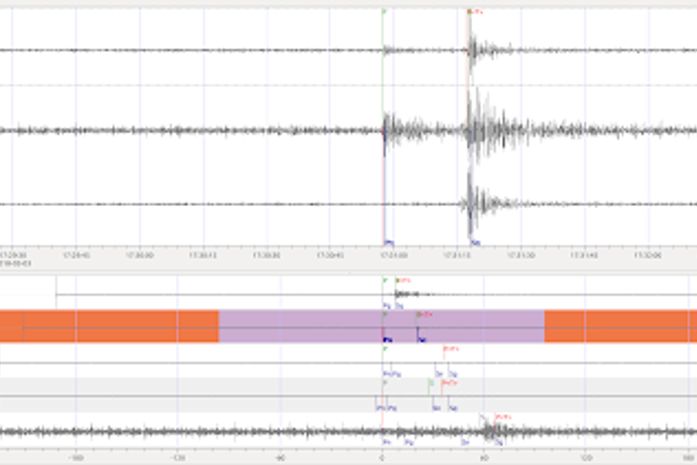The image size is (697, 465).
Task: Click the left orange band of the highlighted row
Action: 109,326
